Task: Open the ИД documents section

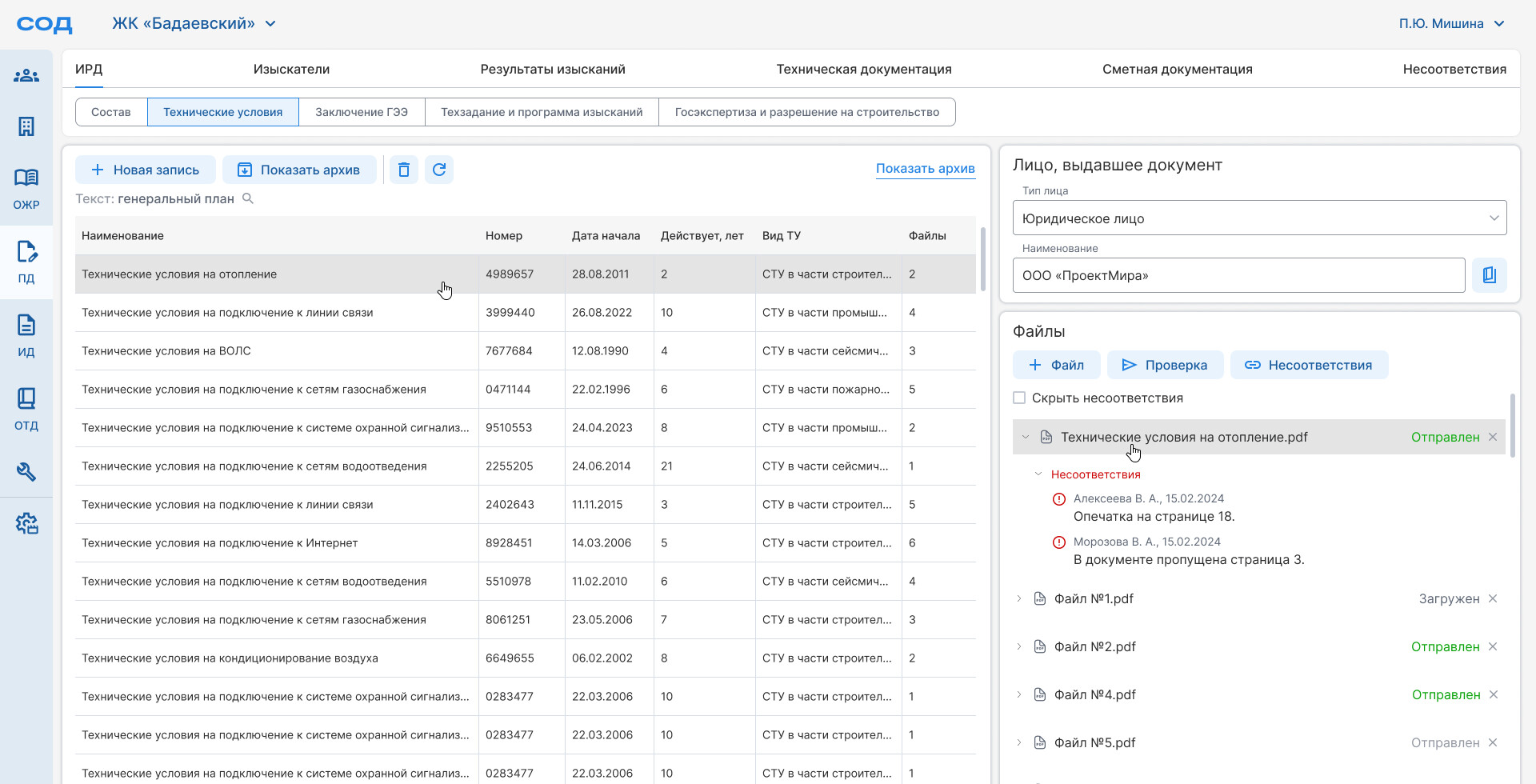Action: pos(26,335)
